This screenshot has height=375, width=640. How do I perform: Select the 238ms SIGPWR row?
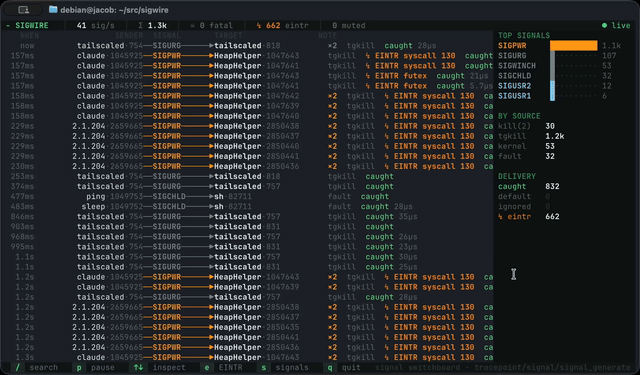[x=247, y=166]
